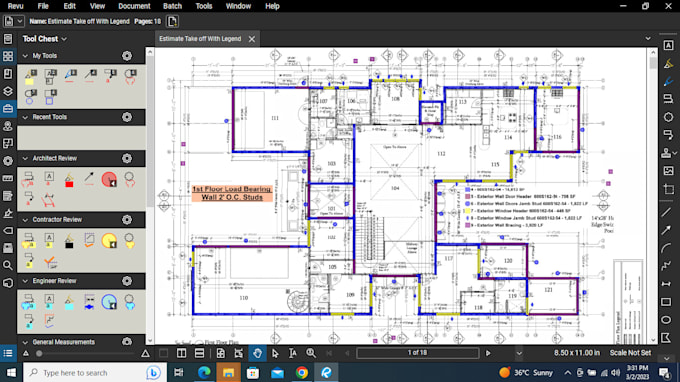Open the Document menu
Screen dimensions: 680x382
[x=134, y=6]
